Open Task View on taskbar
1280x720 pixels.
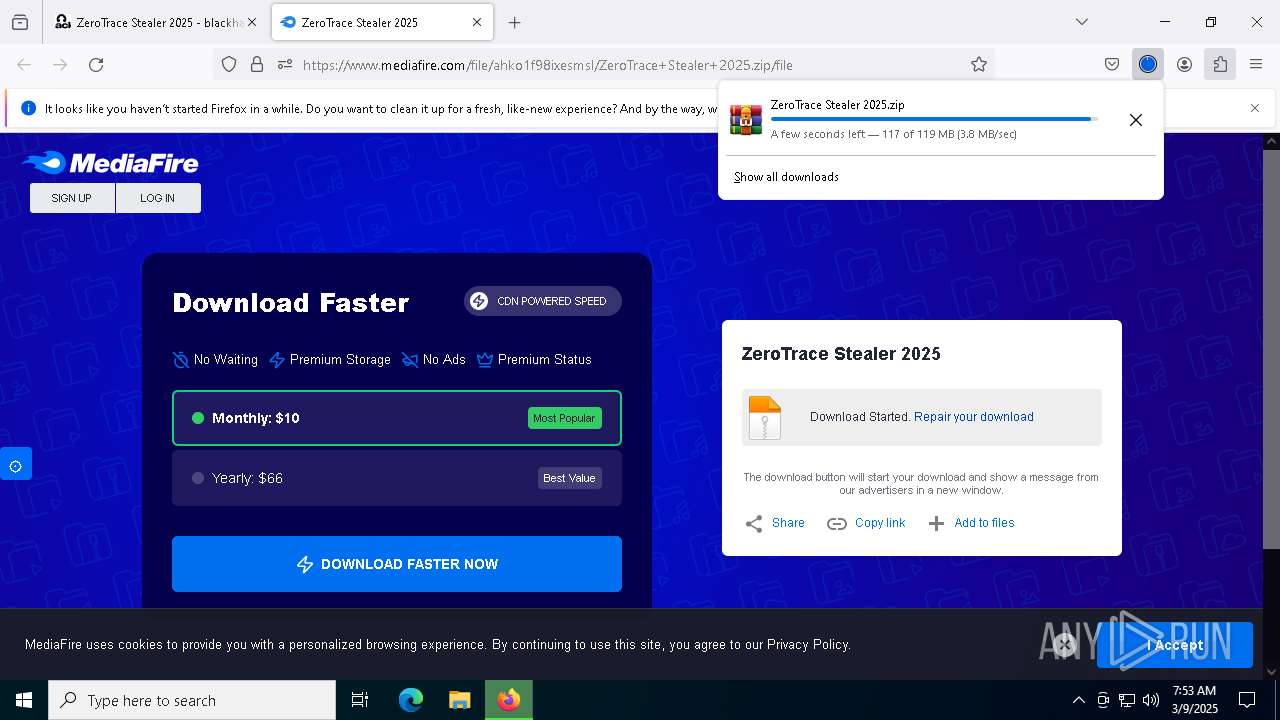[x=360, y=700]
